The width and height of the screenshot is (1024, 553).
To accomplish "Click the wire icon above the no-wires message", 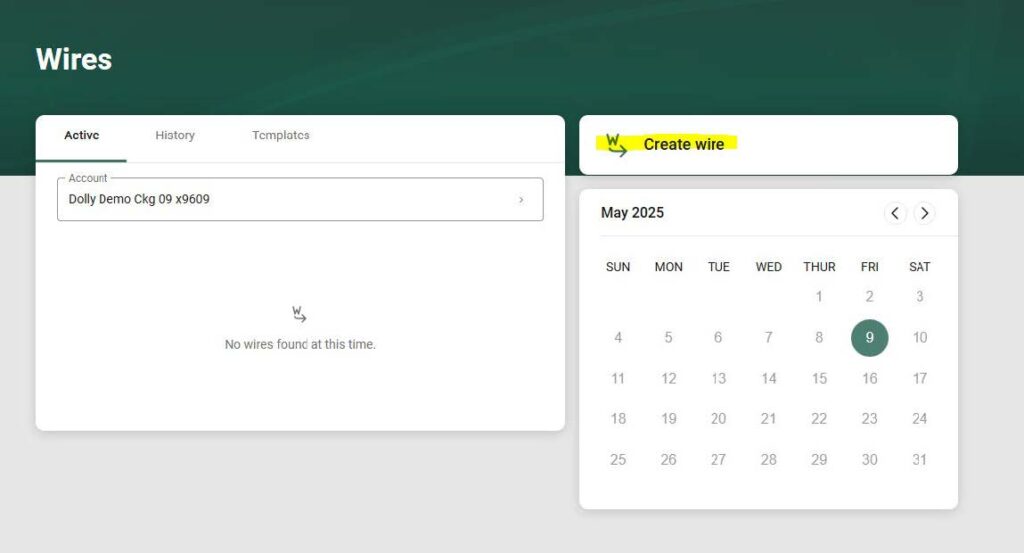I will [x=299, y=314].
